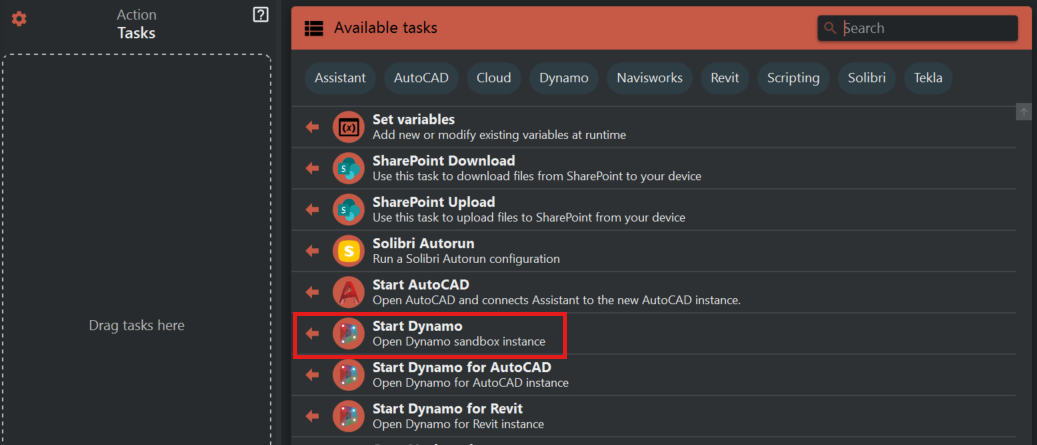The height and width of the screenshot is (445, 1037).
Task: Add SharePoint Download using its arrow
Action: point(312,168)
